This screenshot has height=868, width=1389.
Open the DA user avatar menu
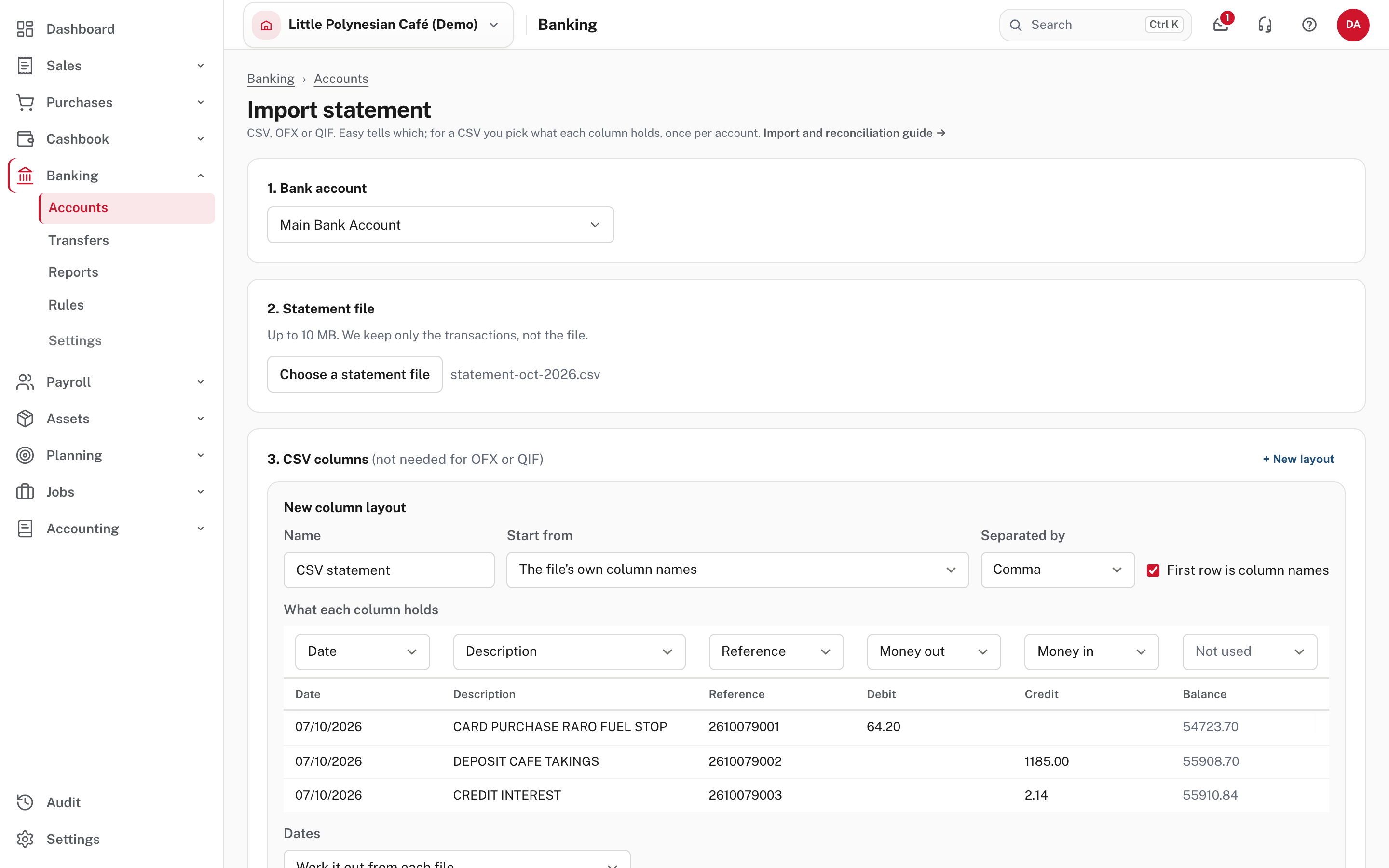[1353, 25]
